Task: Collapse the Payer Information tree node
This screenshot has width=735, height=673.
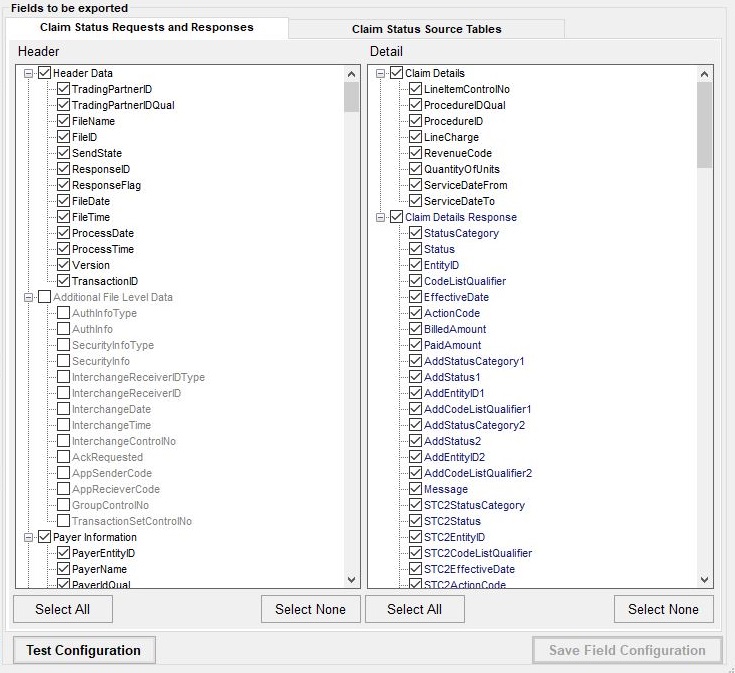Action: tap(29, 538)
